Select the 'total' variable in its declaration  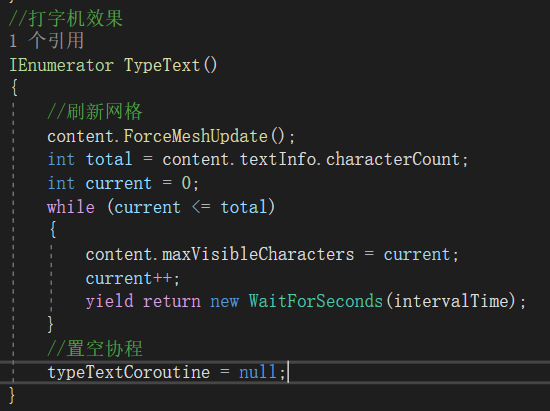[109, 160]
